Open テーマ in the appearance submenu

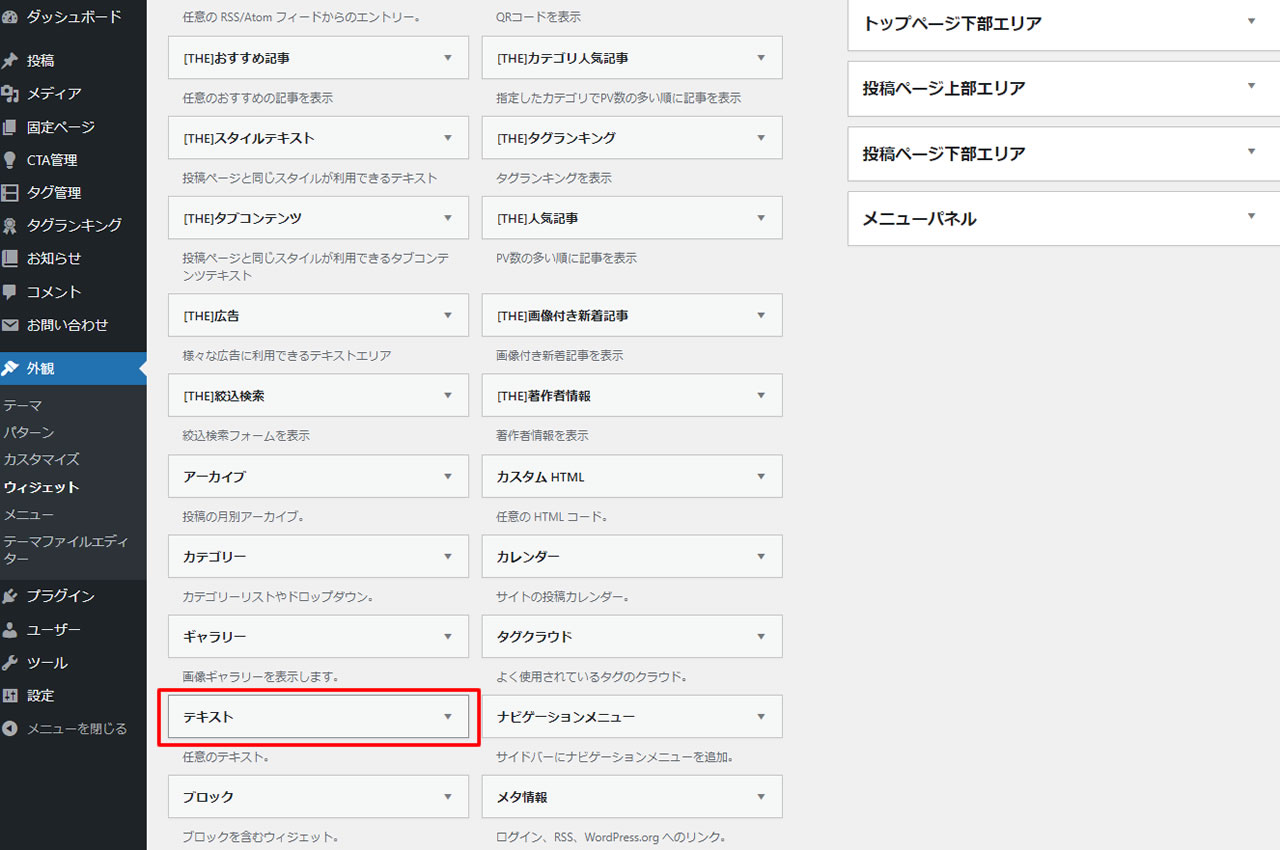pyautogui.click(x=23, y=406)
